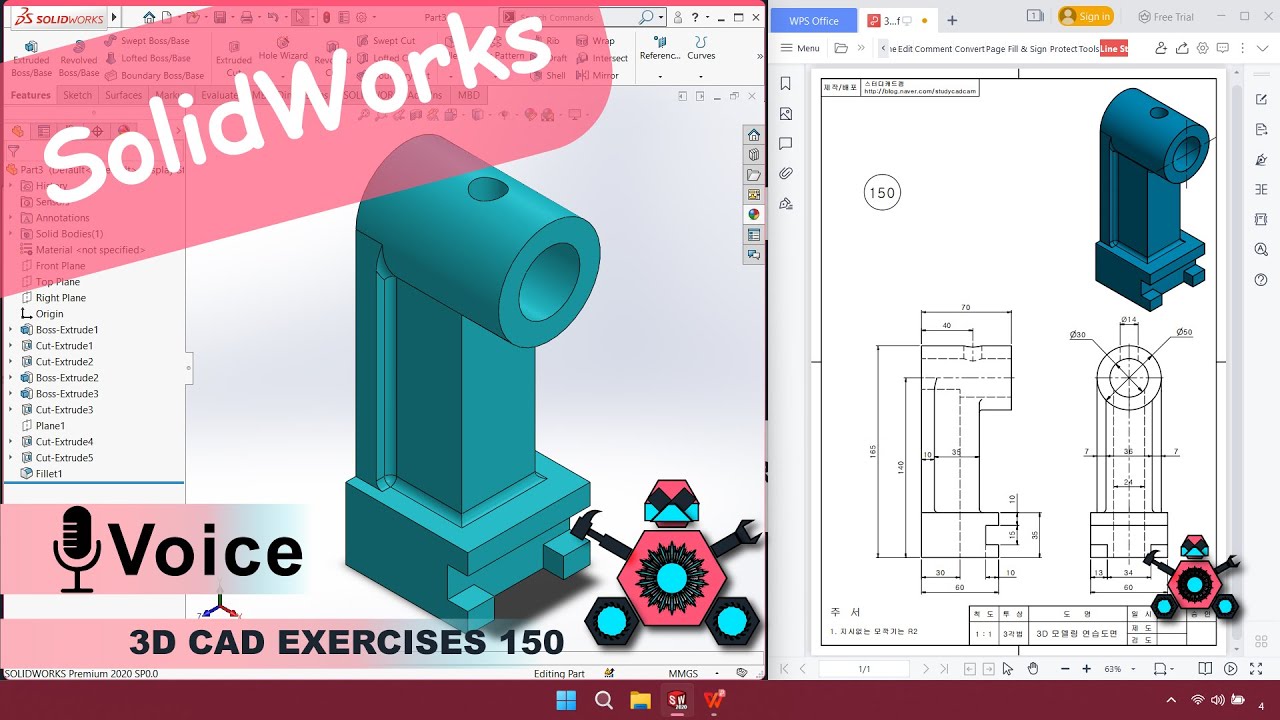This screenshot has width=1280, height=720.
Task: Open Windows Search in taskbar
Action: (x=603, y=700)
